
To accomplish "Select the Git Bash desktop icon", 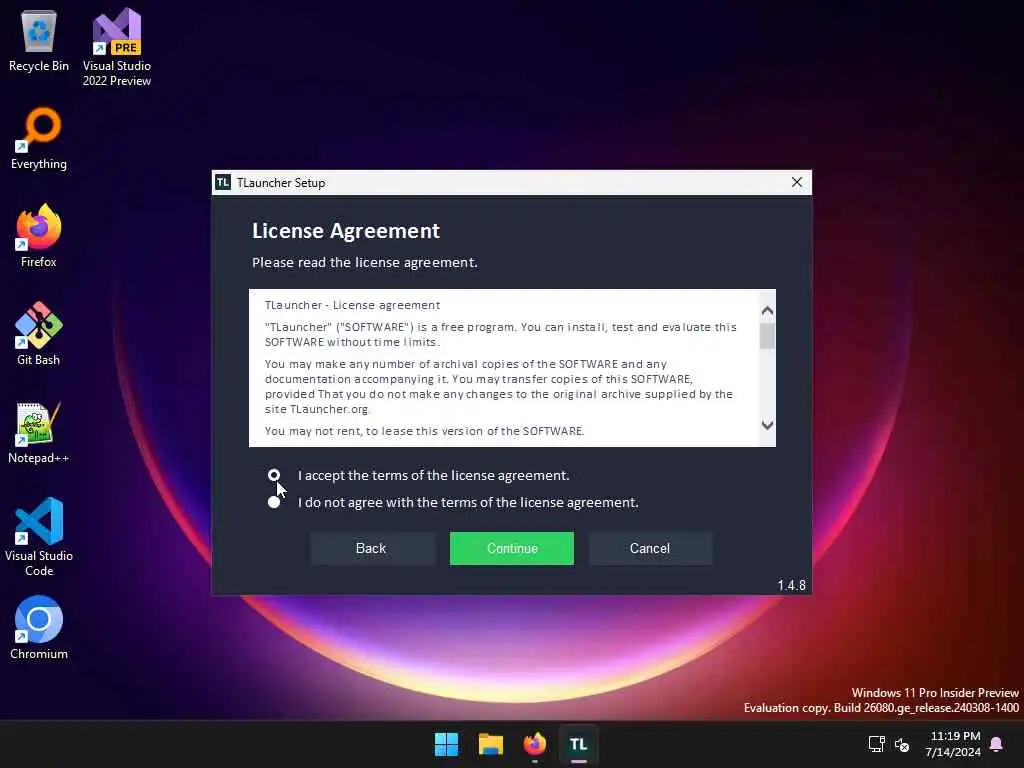I will 39,334.
